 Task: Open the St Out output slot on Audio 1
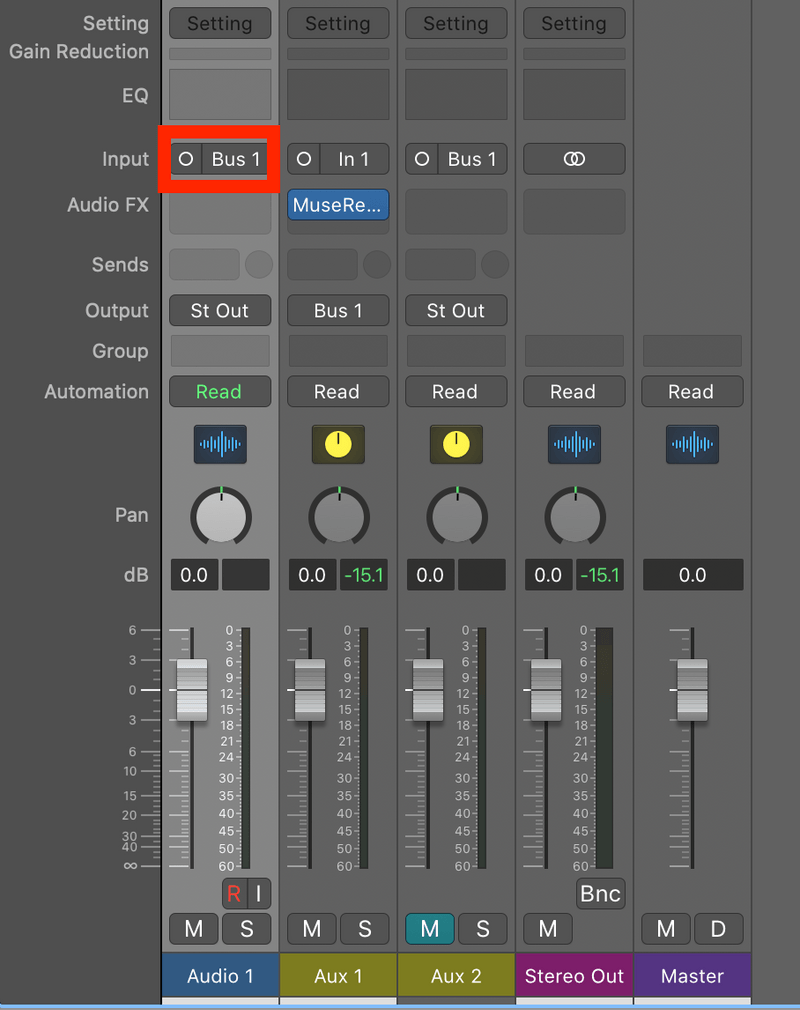[220, 310]
